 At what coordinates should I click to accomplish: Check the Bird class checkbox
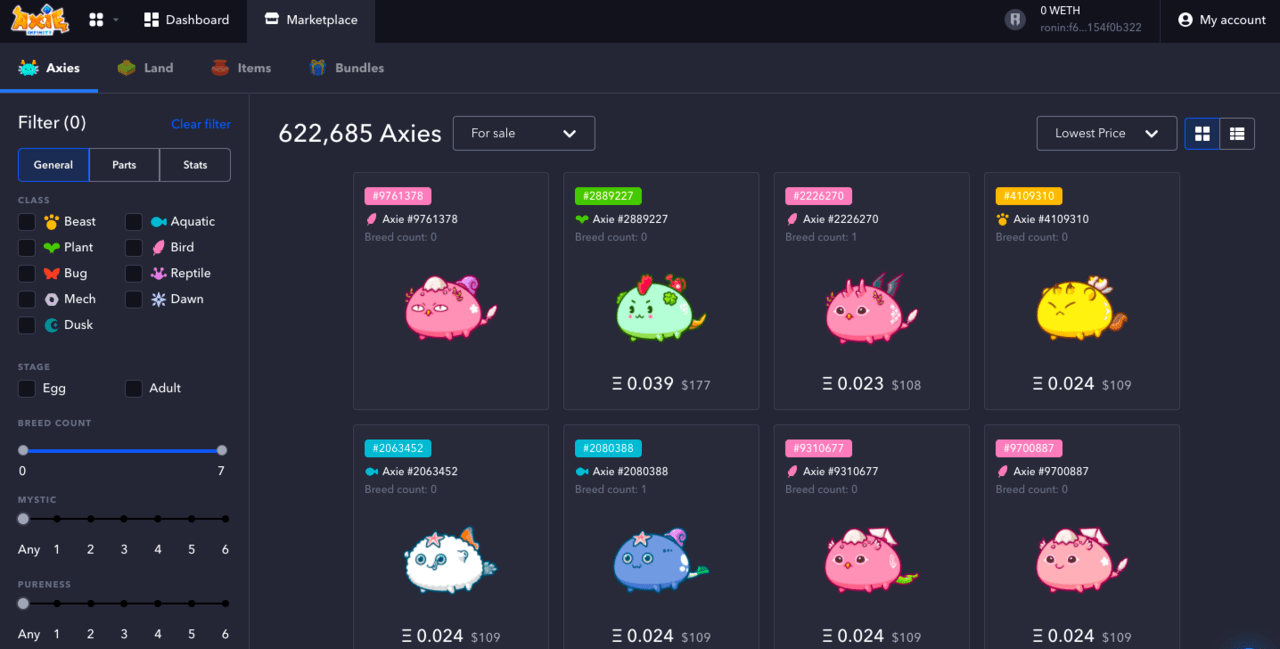(133, 248)
